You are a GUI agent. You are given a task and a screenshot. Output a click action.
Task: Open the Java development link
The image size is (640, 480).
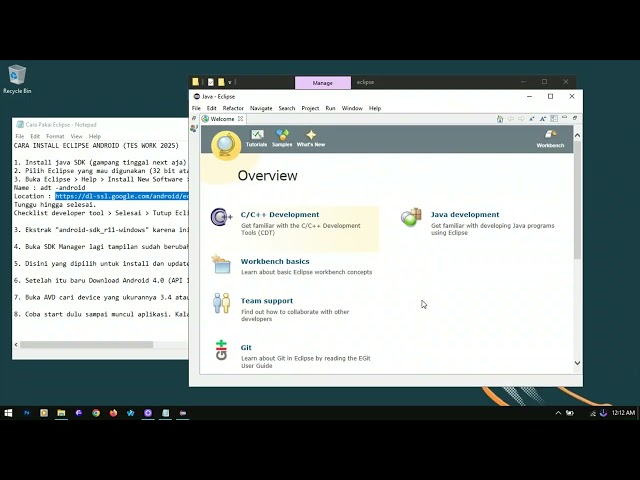[x=465, y=215]
